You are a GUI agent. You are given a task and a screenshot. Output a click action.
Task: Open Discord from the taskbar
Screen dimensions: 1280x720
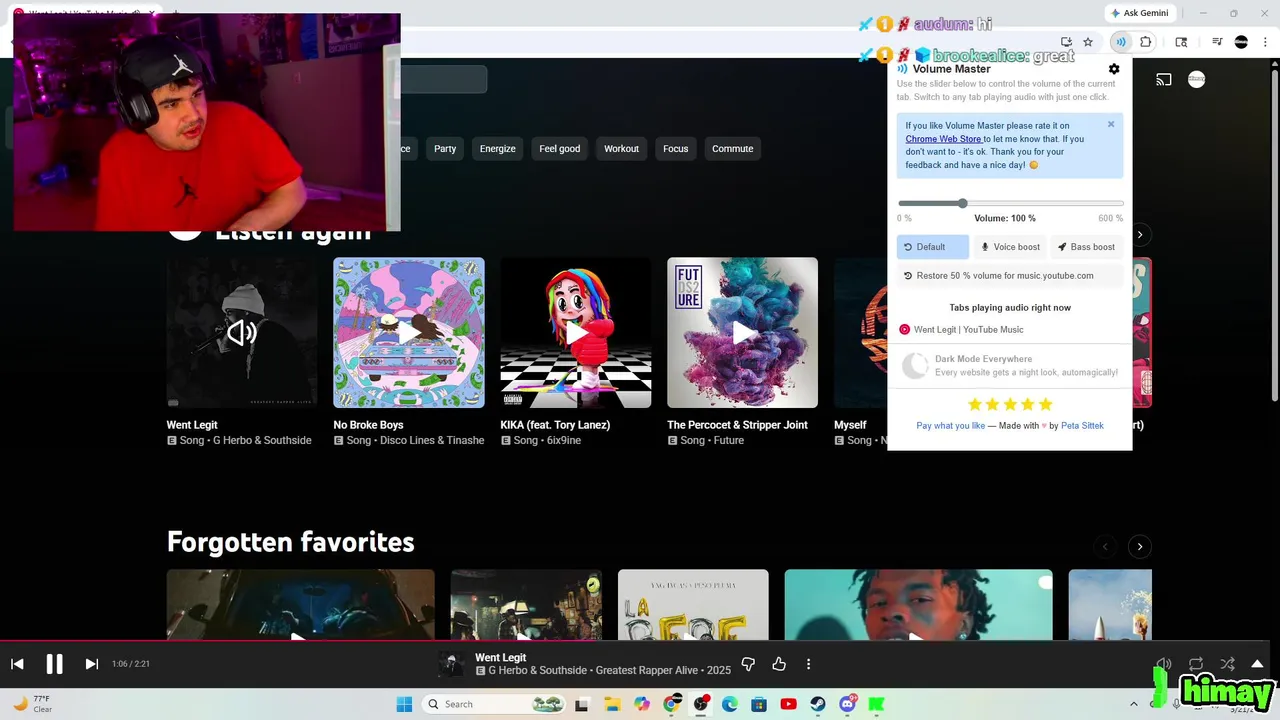pyautogui.click(x=848, y=704)
